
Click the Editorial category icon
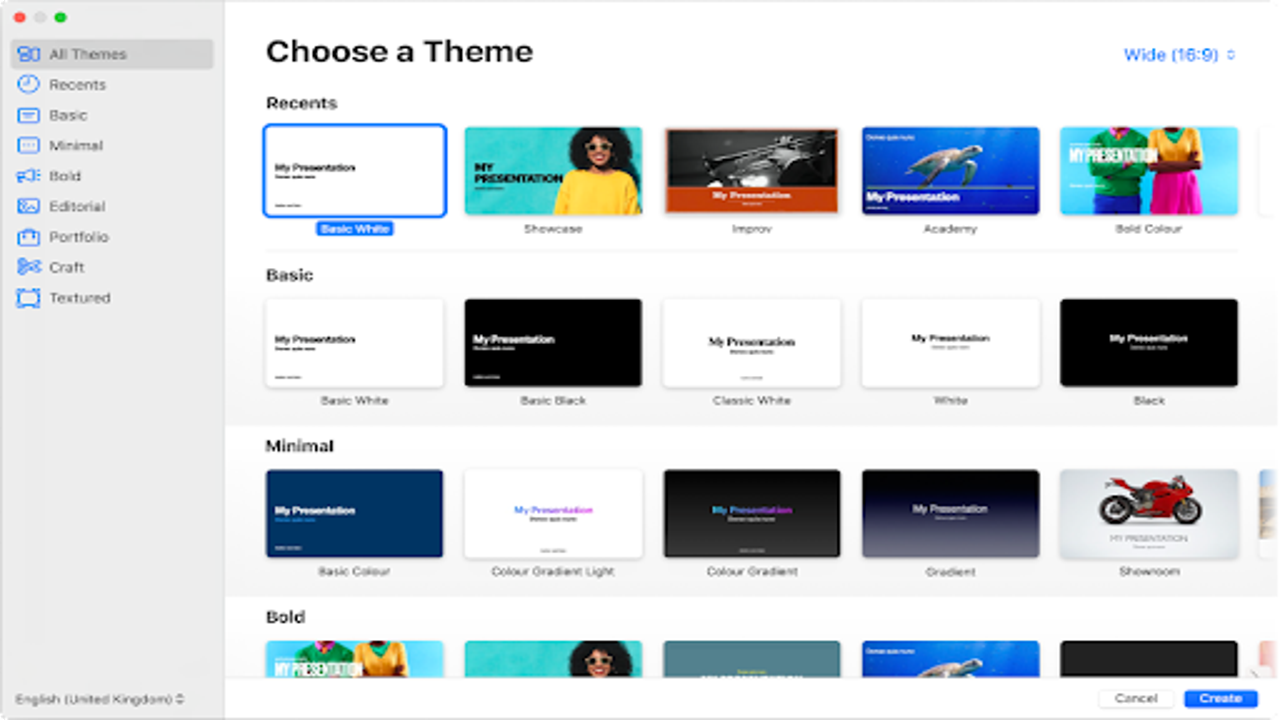pyautogui.click(x=29, y=207)
